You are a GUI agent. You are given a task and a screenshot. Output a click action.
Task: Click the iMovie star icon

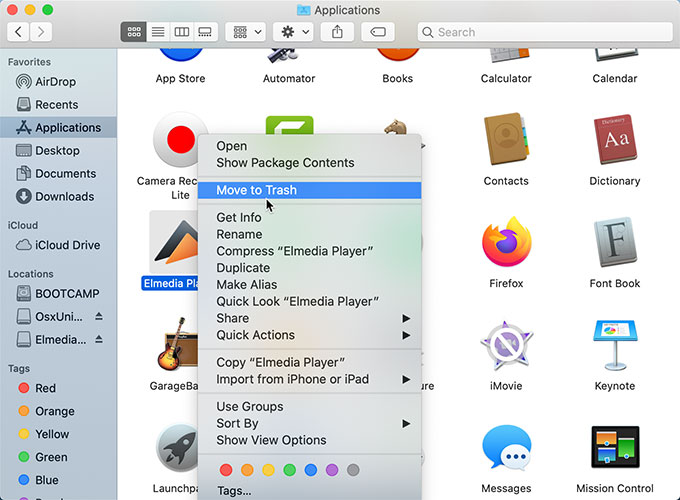click(506, 346)
